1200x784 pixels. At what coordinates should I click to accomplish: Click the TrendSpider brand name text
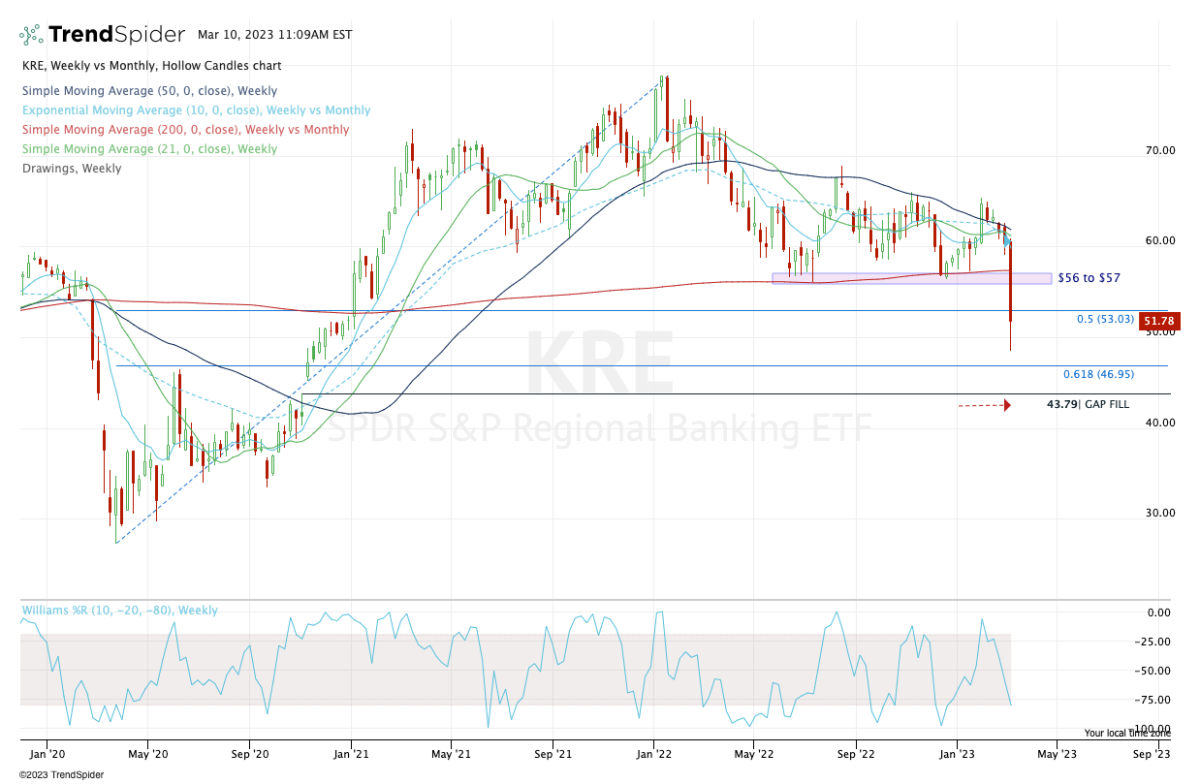point(117,35)
